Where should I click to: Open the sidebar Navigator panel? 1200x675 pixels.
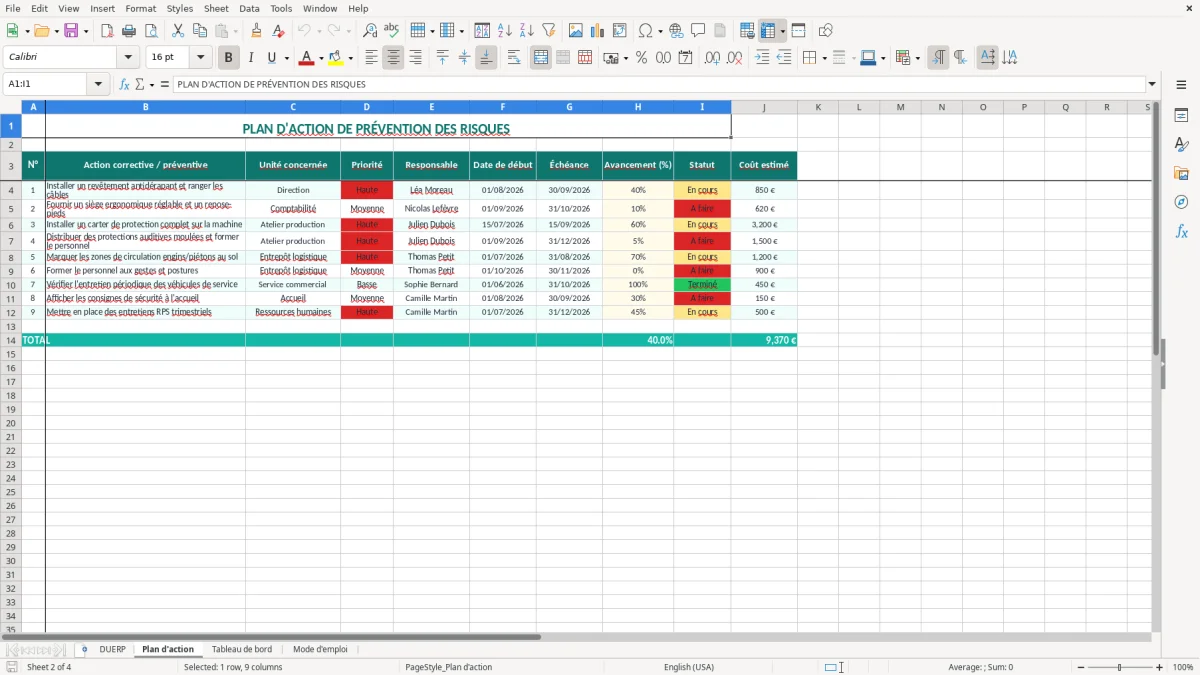1181,202
